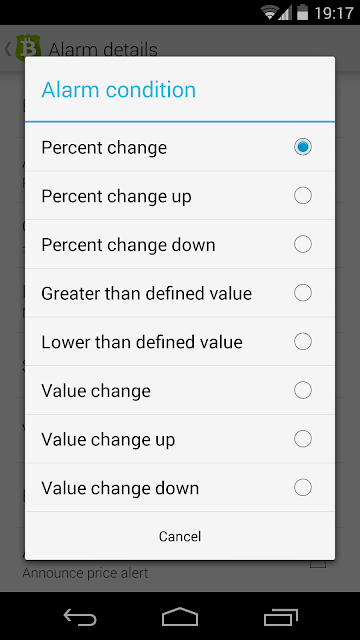Image resolution: width=360 pixels, height=640 pixels.
Task: Select the Percent change radio button
Action: point(302,147)
